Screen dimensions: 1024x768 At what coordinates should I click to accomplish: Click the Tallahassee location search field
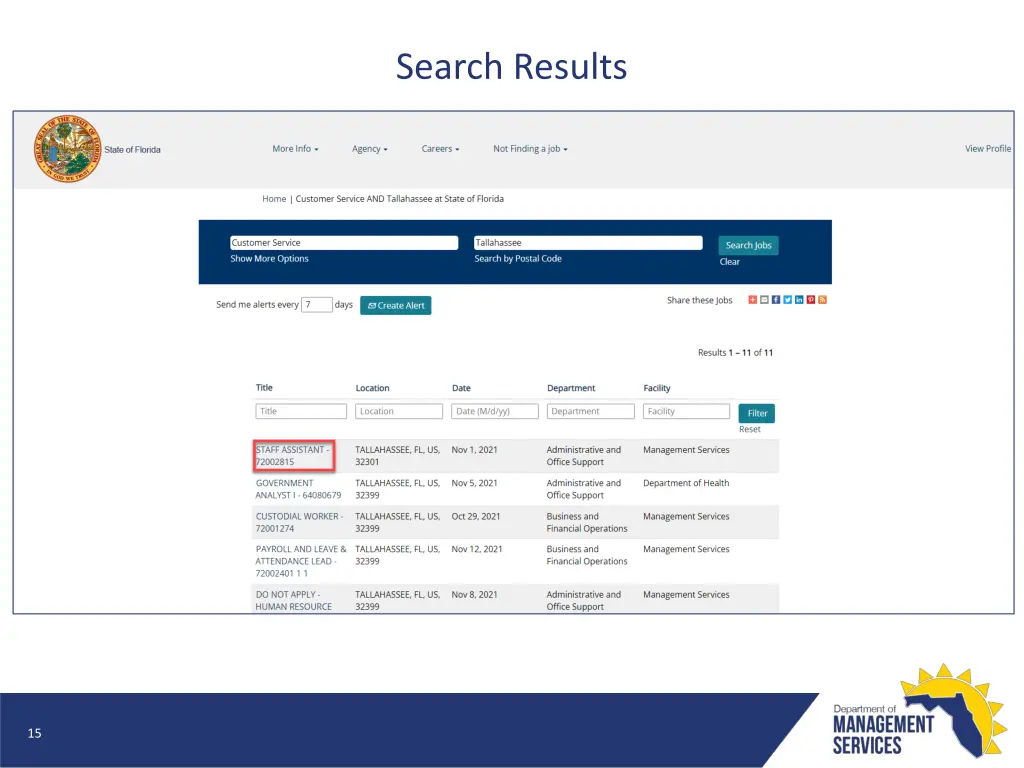coord(588,242)
